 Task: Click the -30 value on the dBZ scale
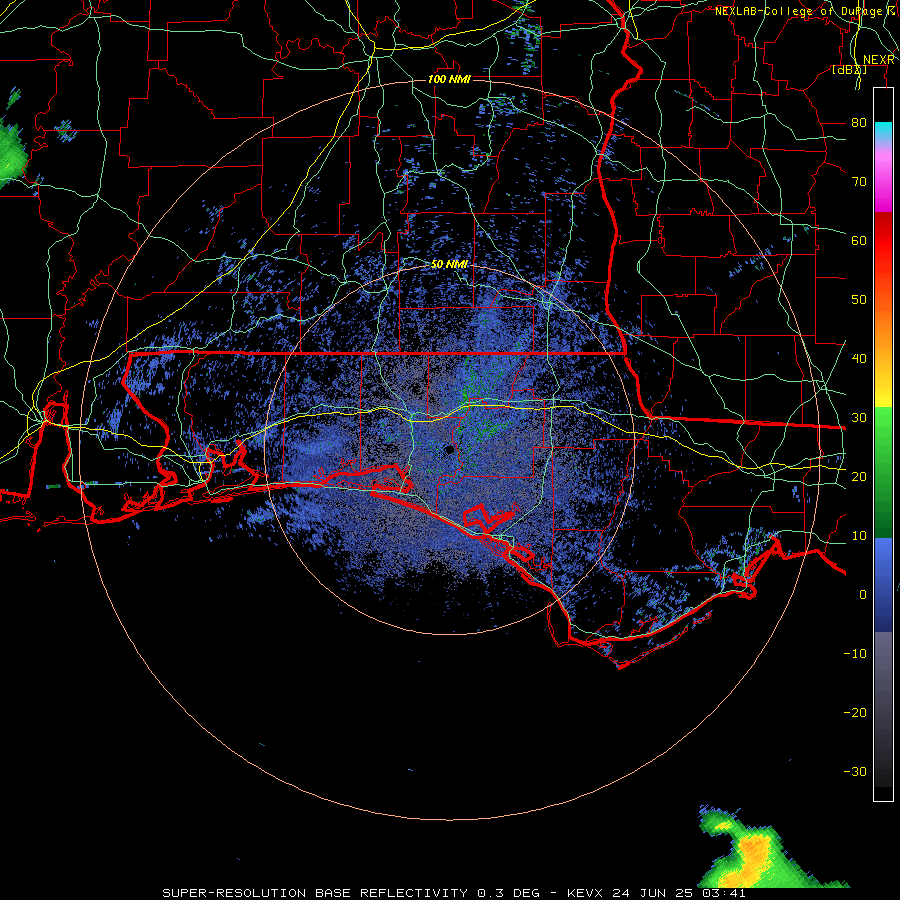click(855, 771)
